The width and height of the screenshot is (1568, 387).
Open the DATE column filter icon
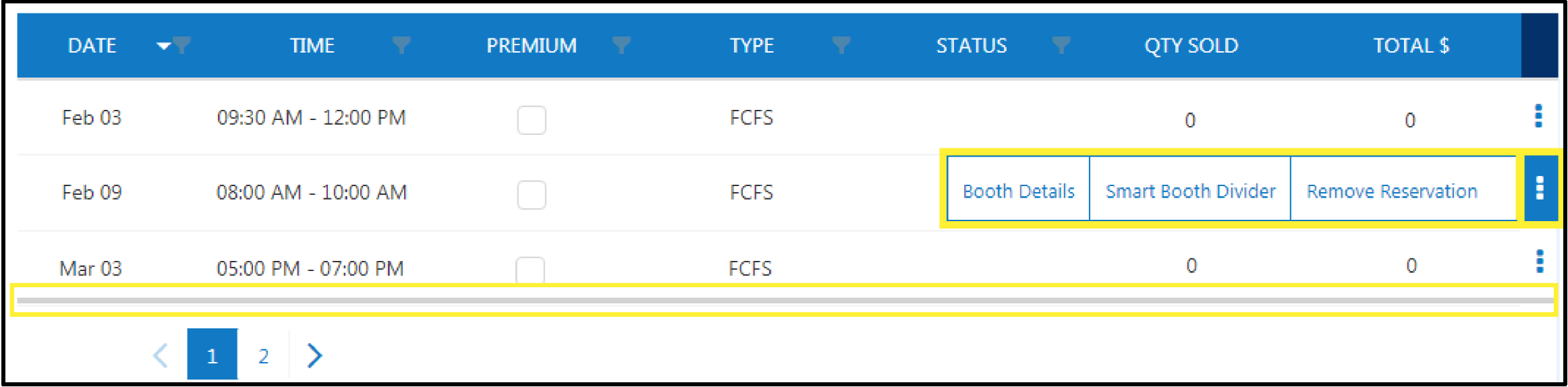[182, 45]
